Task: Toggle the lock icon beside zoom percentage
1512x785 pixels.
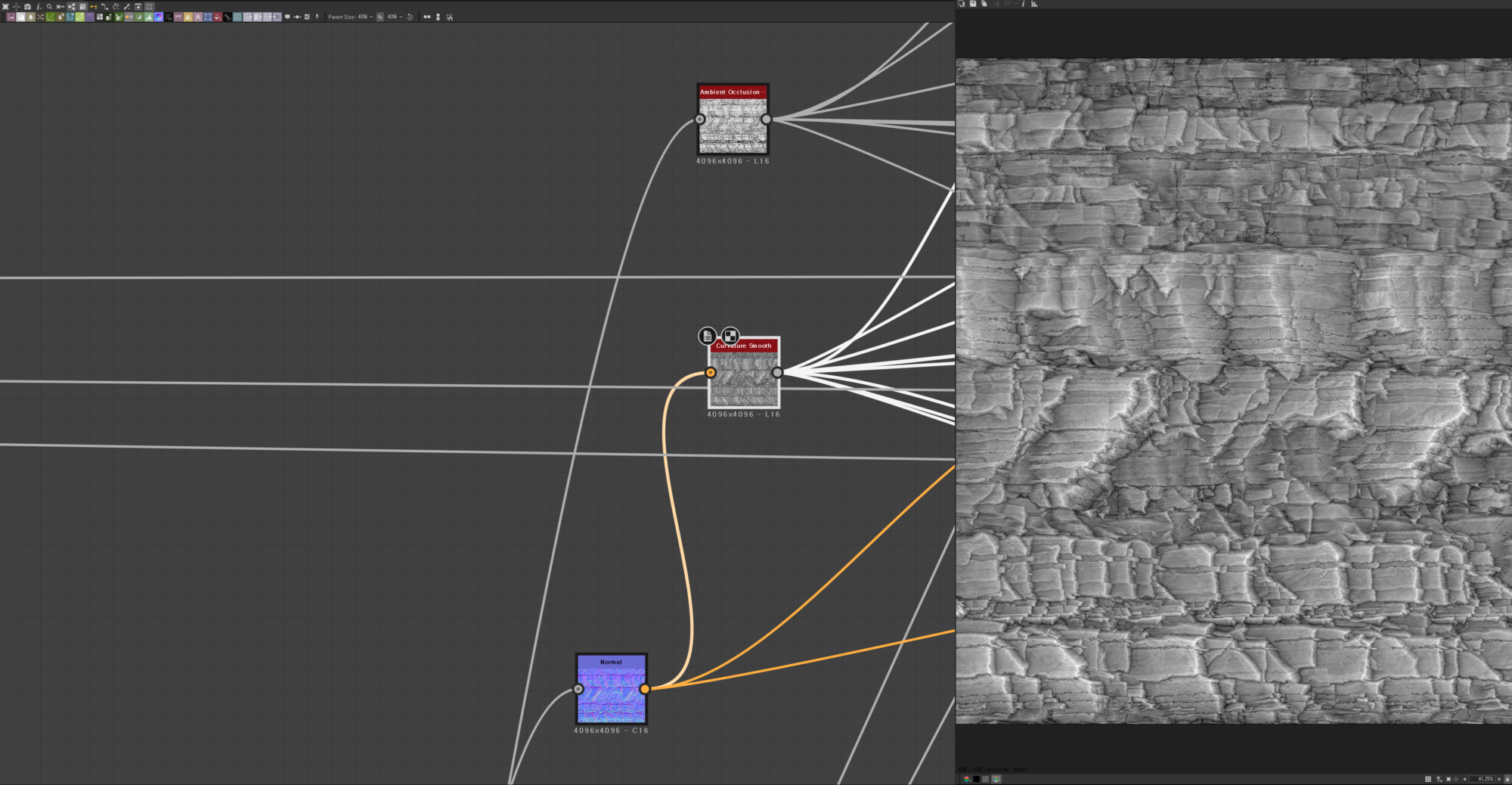Action: pyautogui.click(x=1507, y=779)
